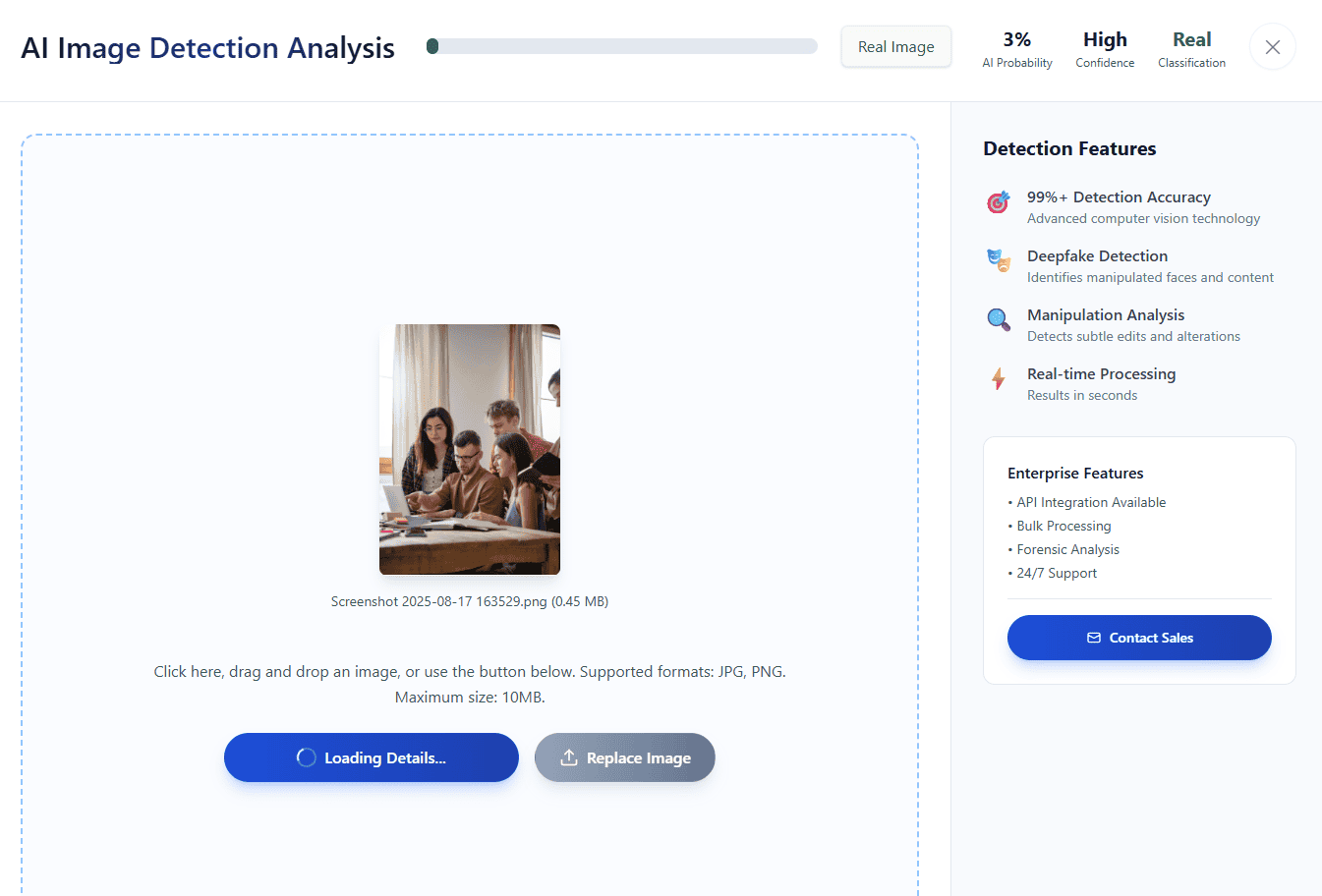
Task: Click the Detection Features heading
Action: 1069,148
